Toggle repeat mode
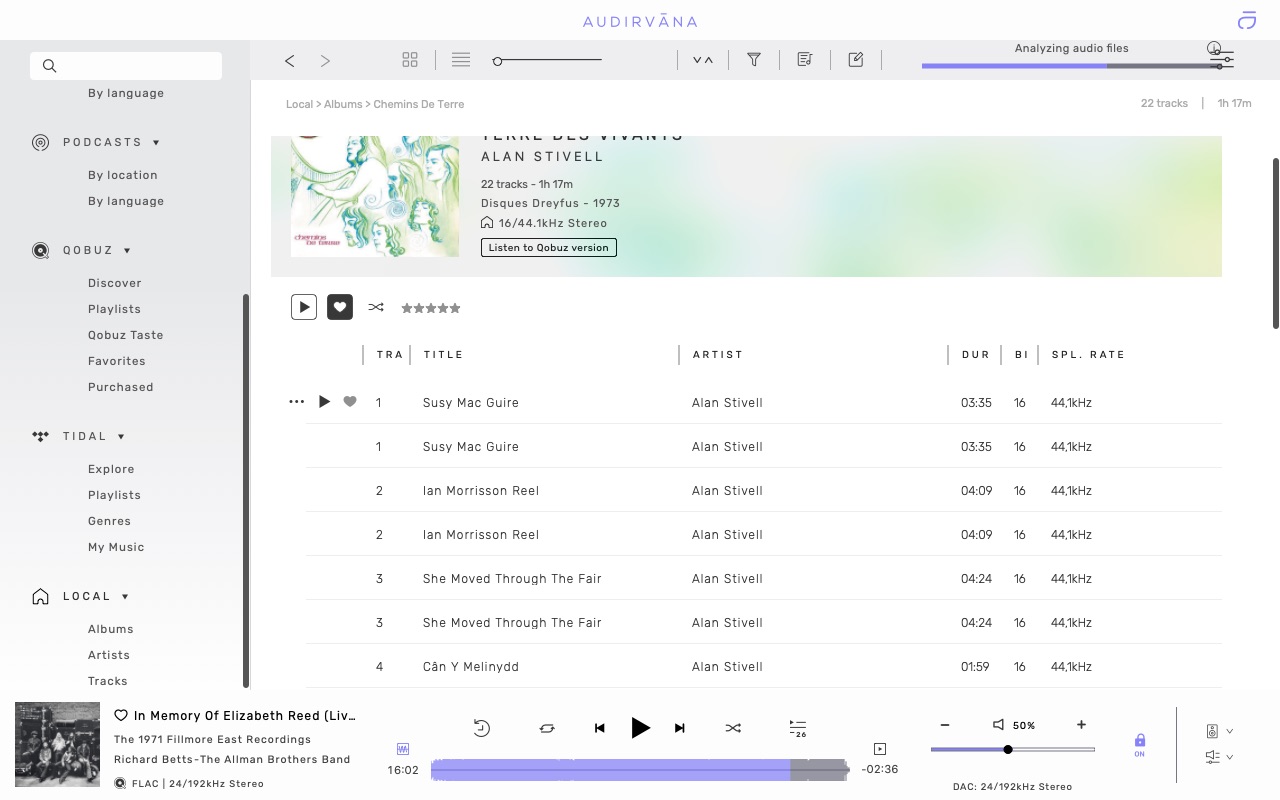1280x800 pixels. click(547, 728)
